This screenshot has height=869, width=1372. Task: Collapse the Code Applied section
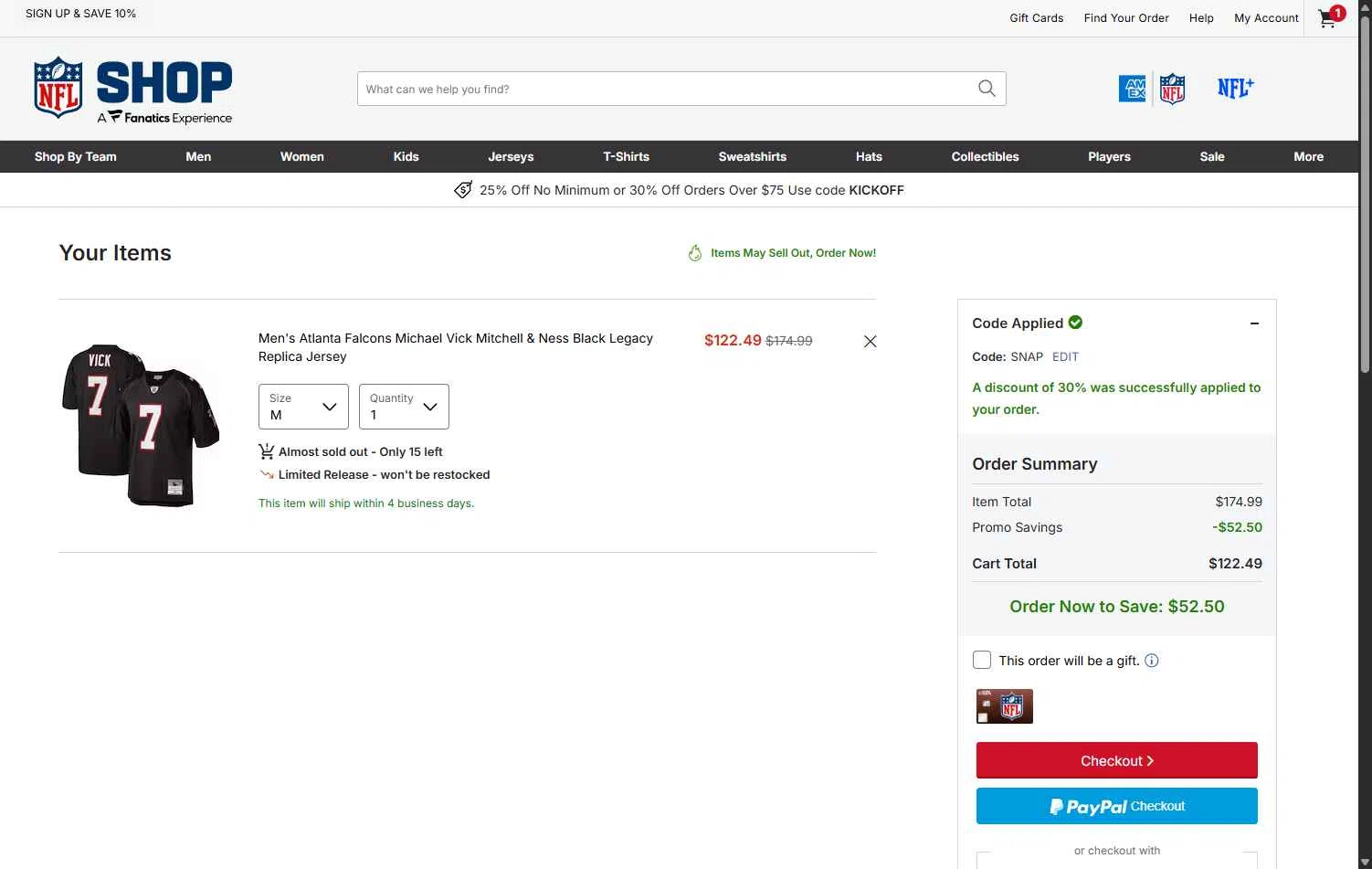click(x=1254, y=323)
